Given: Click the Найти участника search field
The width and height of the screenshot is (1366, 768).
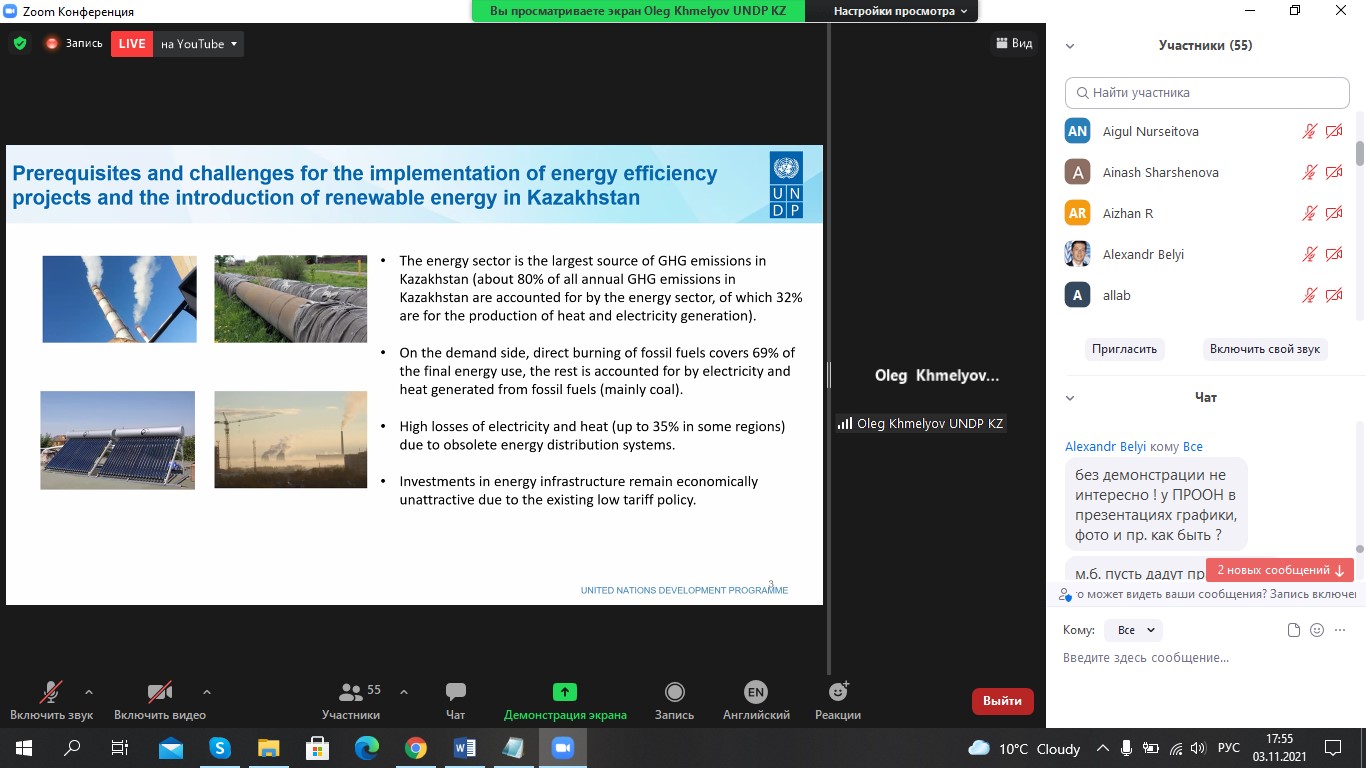Looking at the screenshot, I should (x=1207, y=92).
